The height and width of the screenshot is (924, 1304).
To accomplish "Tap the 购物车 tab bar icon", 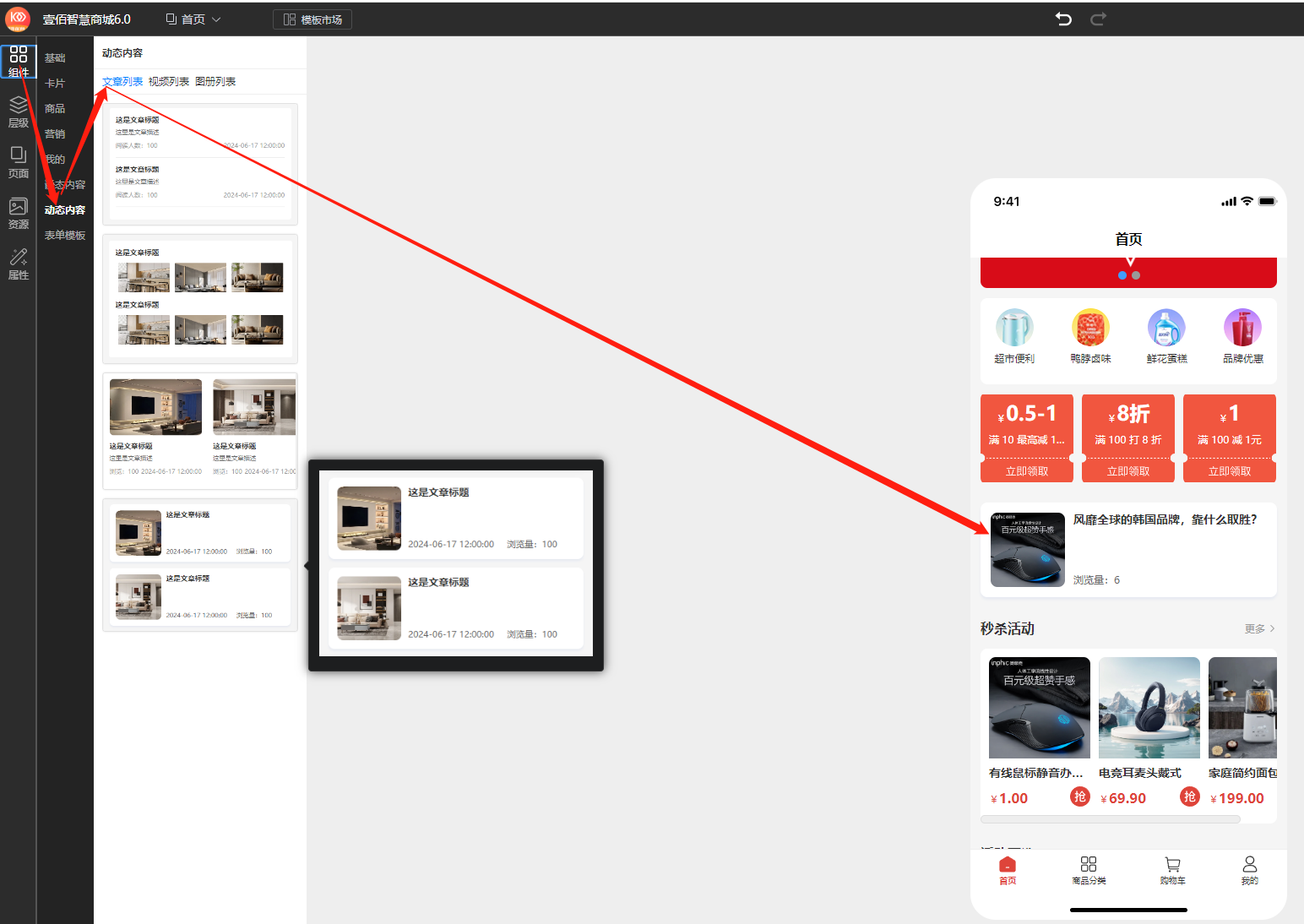I will pos(1172,871).
